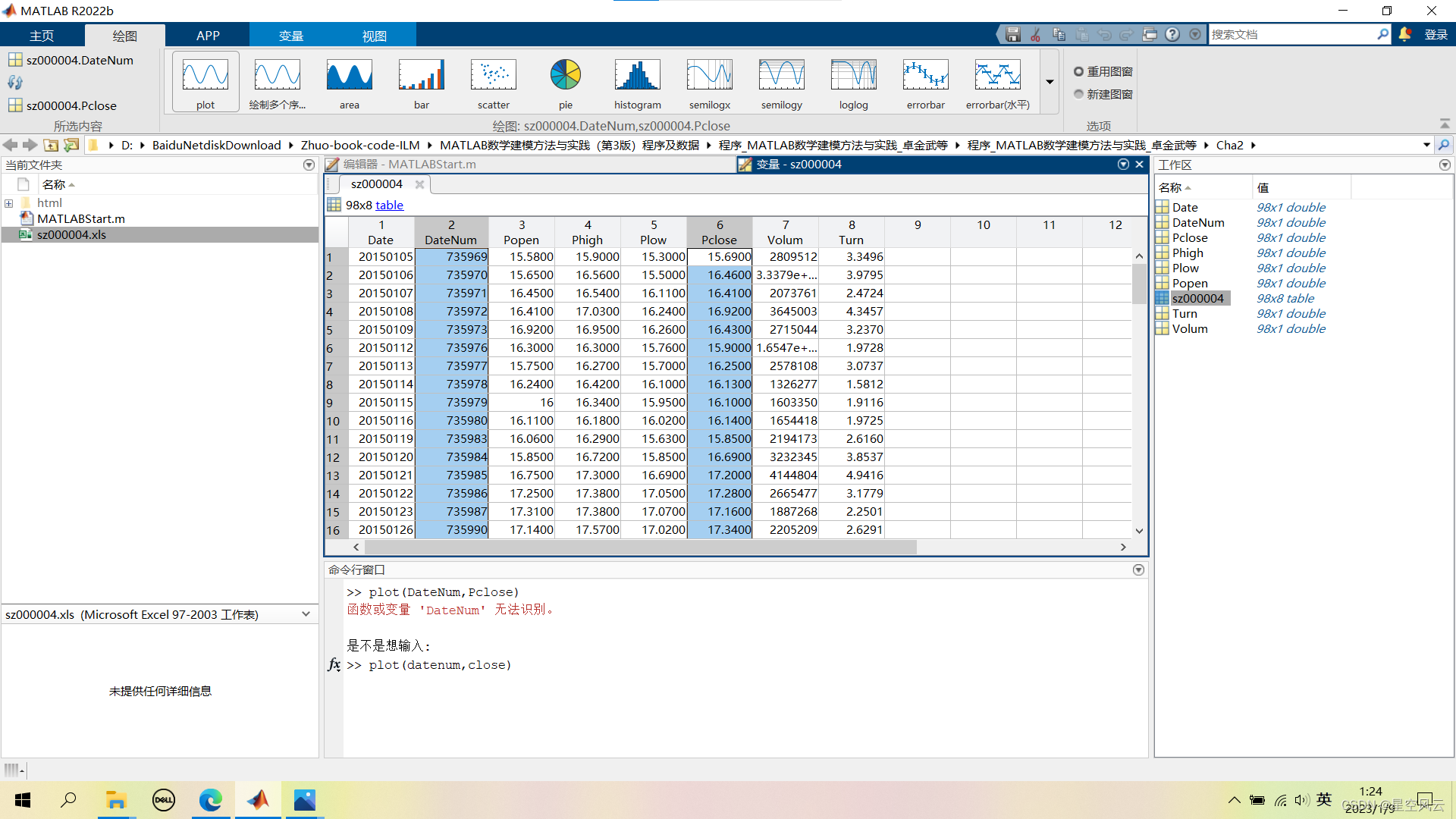Select the pie chart plot icon
This screenshot has width=1456, height=819.
point(565,82)
